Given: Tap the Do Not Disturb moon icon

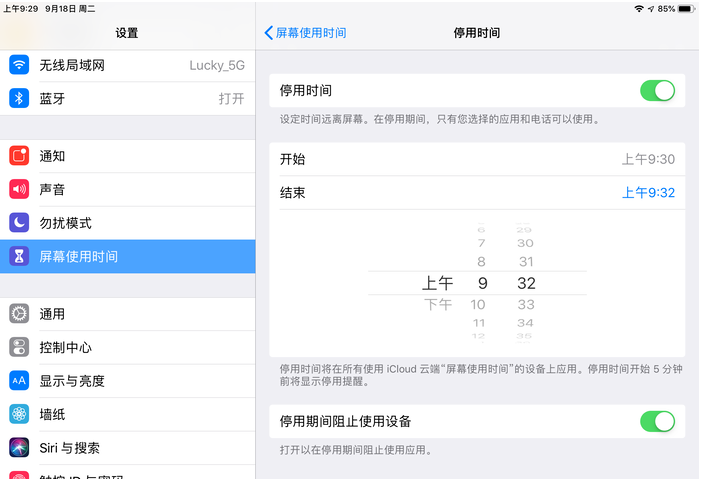Looking at the screenshot, I should (x=19, y=222).
